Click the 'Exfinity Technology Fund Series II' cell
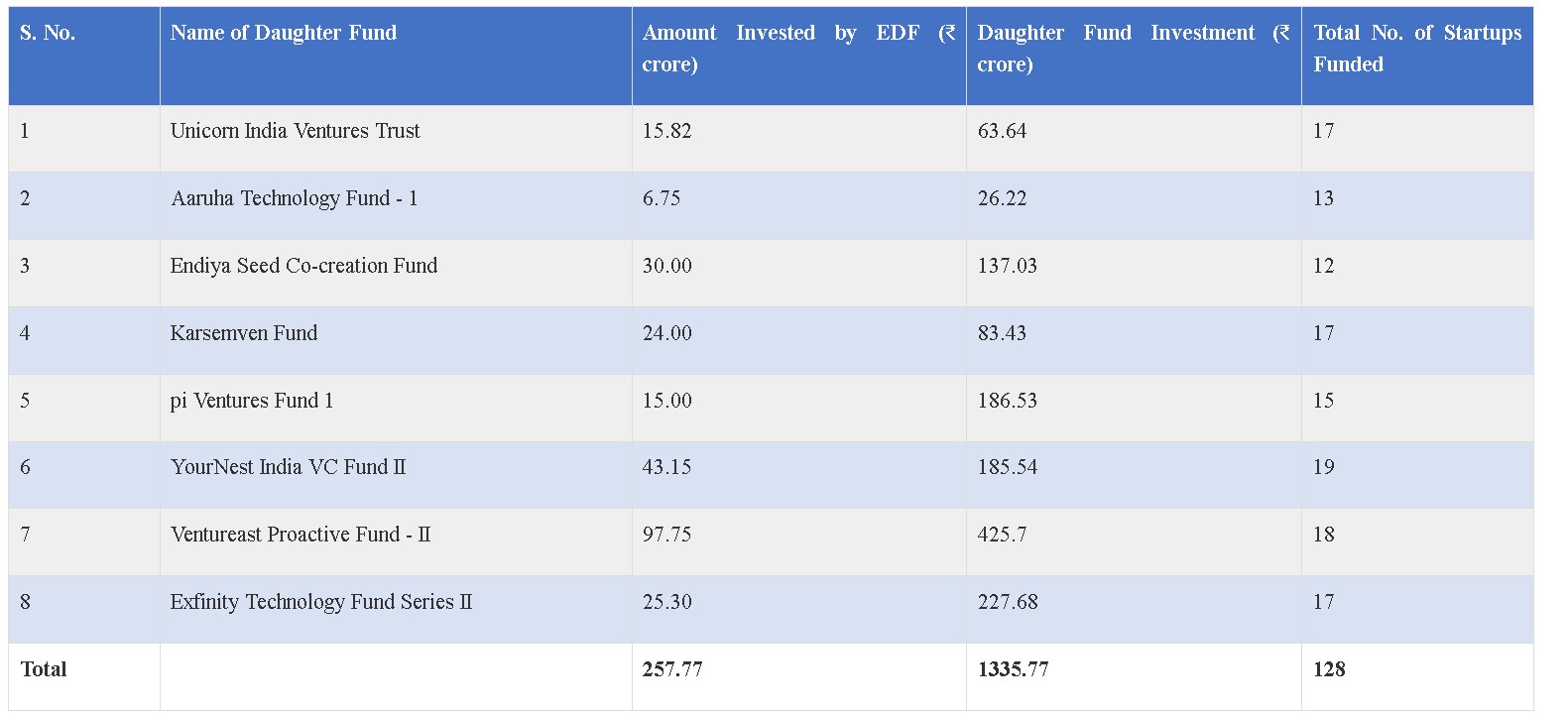Image resolution: width=1568 pixels, height=715 pixels. point(321,602)
